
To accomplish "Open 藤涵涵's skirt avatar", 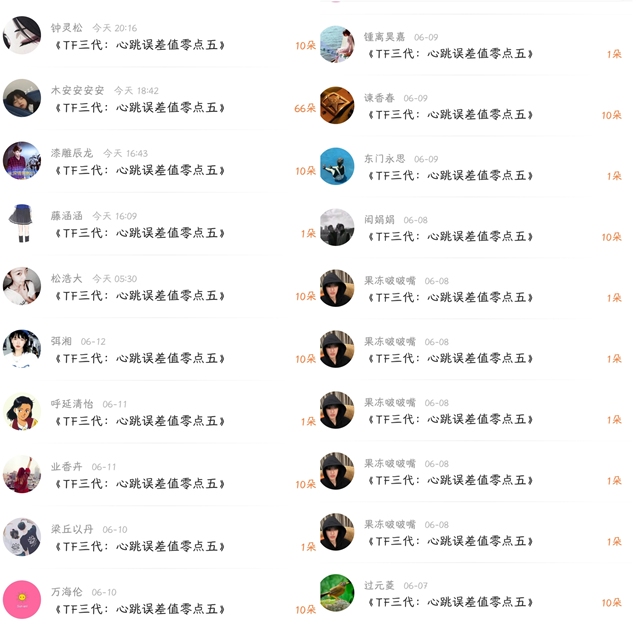I will point(22,223).
